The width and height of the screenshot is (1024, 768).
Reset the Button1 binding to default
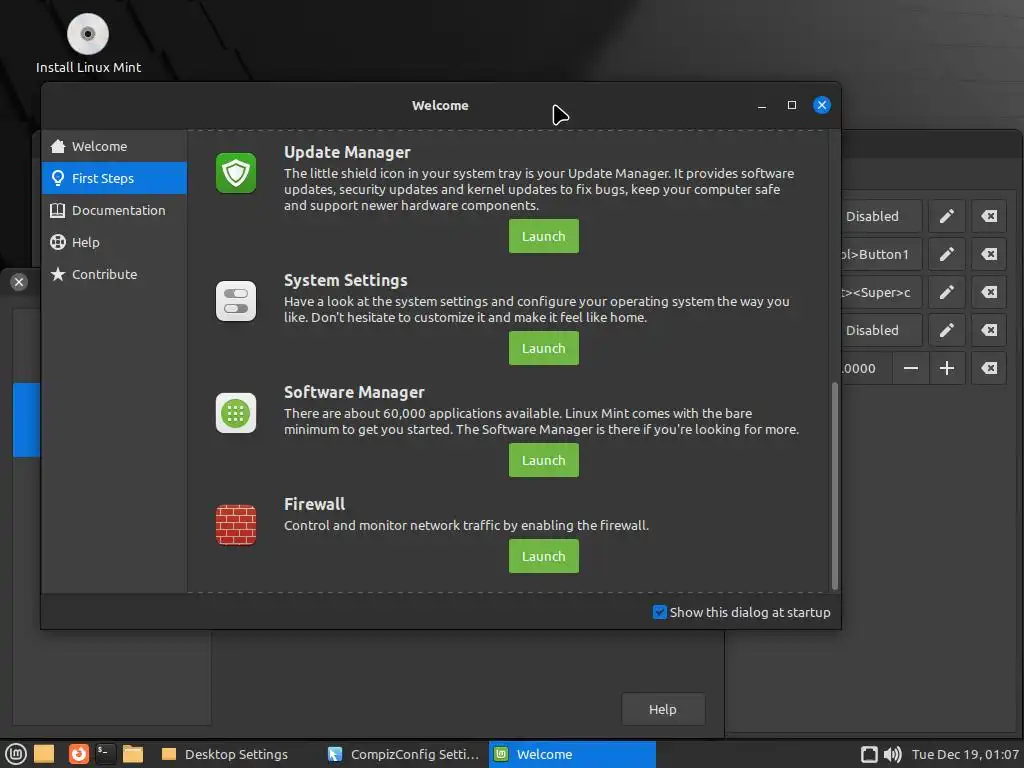click(989, 254)
